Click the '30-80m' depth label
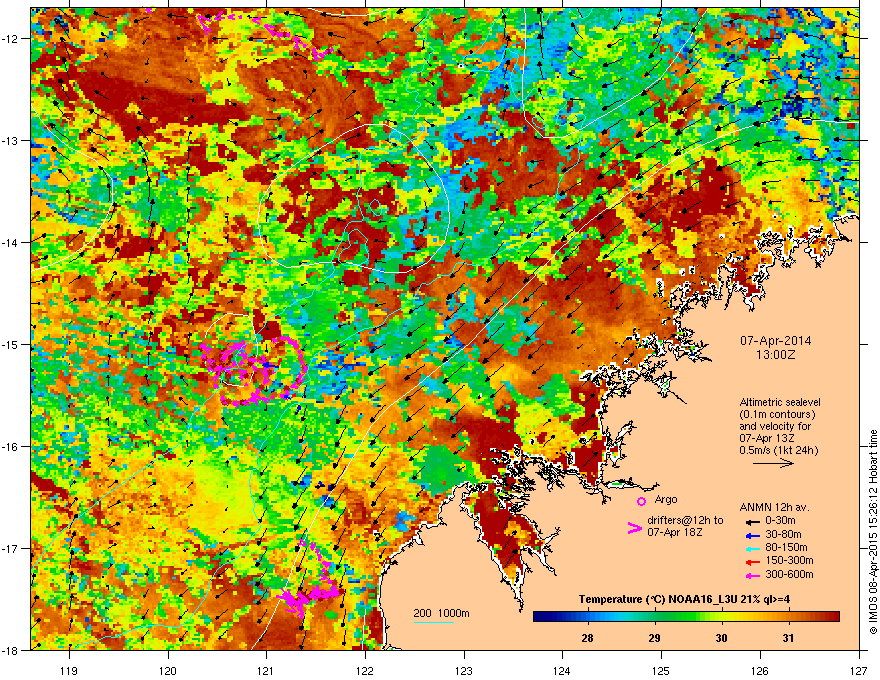This screenshot has height=680, width=880. click(x=783, y=534)
